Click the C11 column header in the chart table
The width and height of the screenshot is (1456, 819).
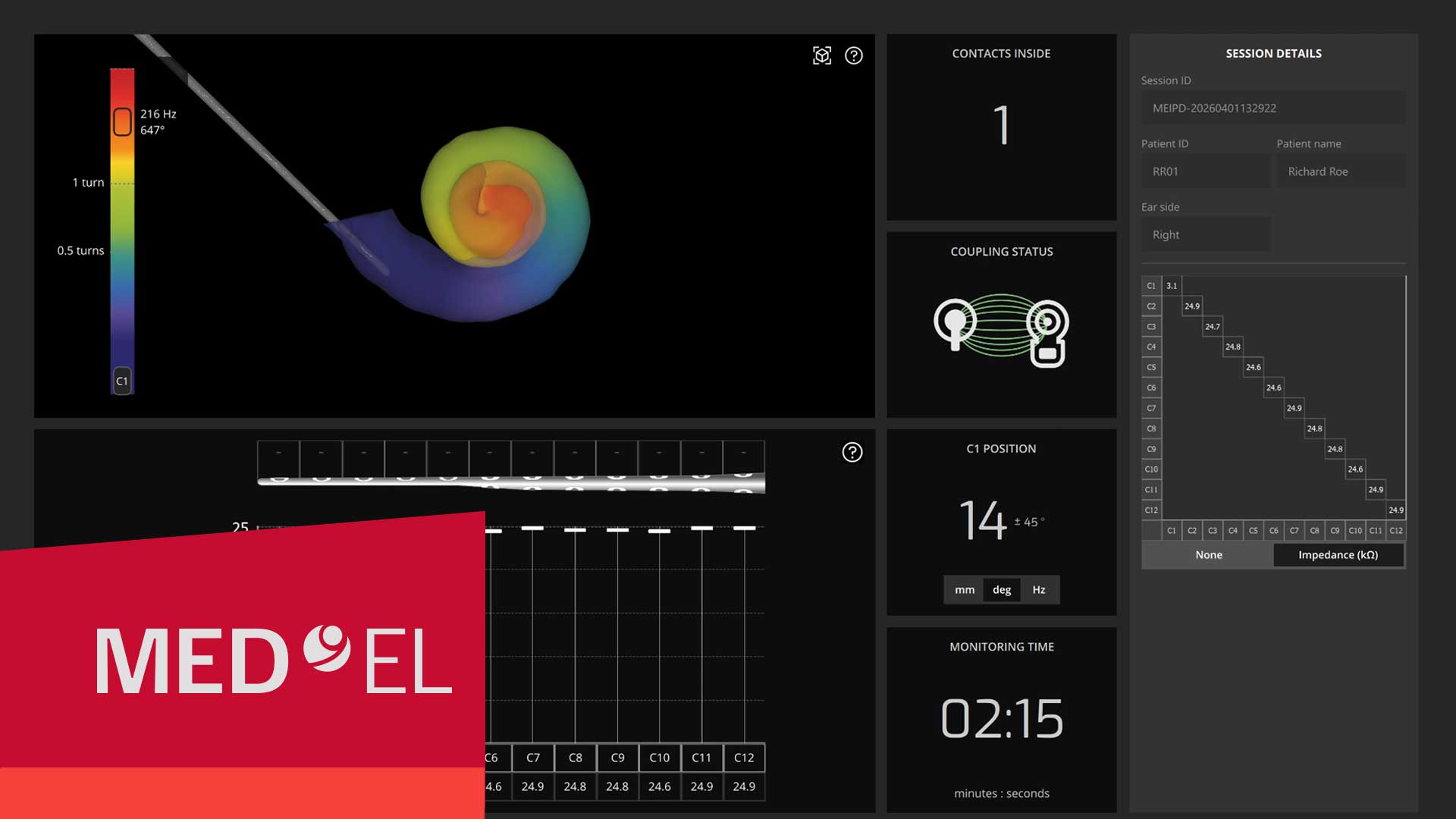[702, 758]
